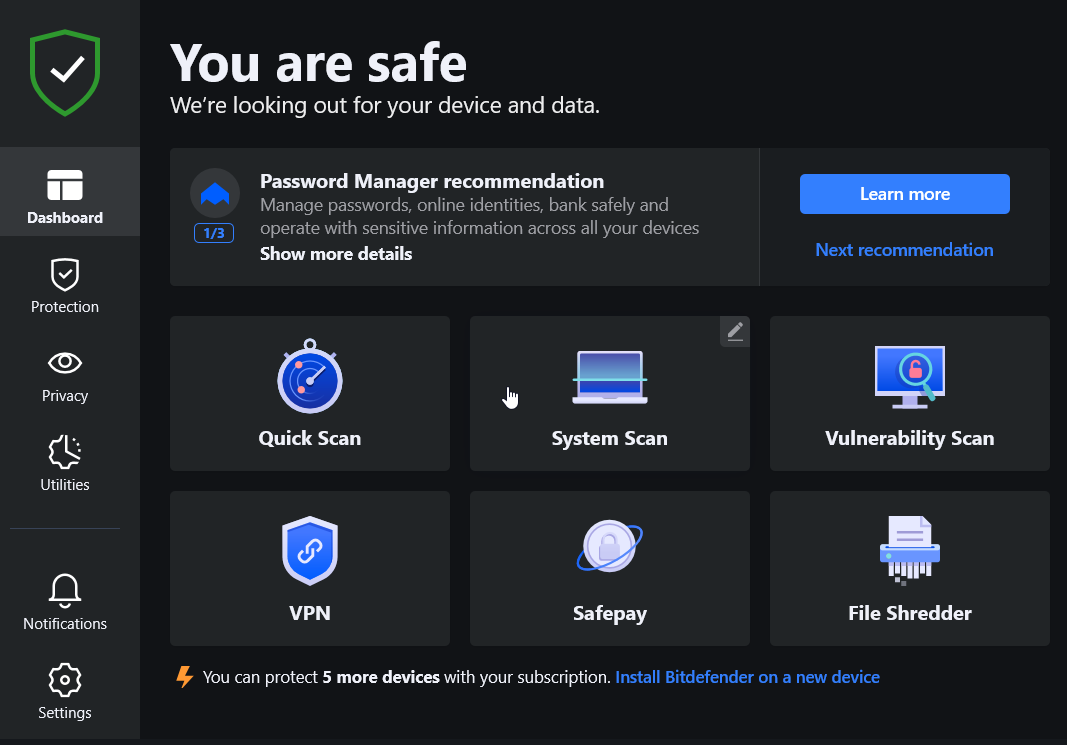Start System Scan via laptop icon
This screenshot has width=1067, height=745.
tap(609, 378)
